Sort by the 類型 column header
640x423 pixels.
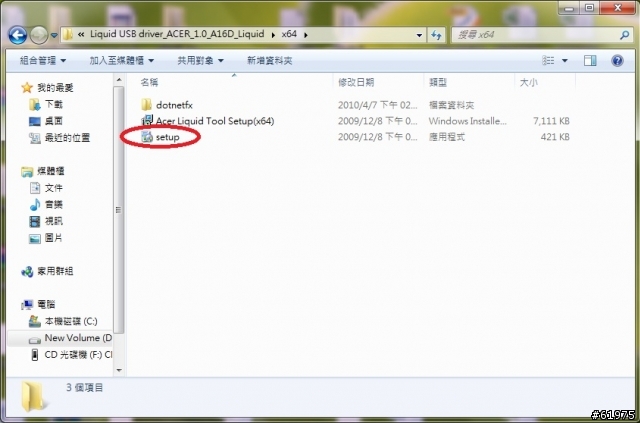tap(438, 82)
